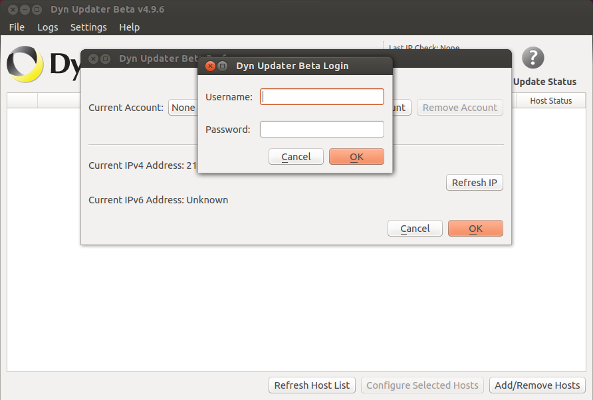Maximize the main Dyn Updater window

(x=37, y=9)
